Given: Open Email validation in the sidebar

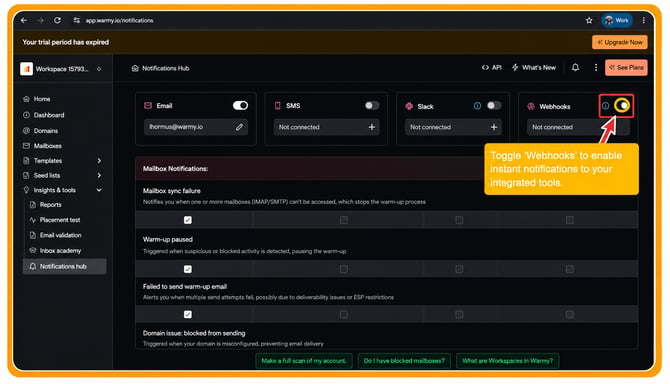Looking at the screenshot, I should click(60, 235).
